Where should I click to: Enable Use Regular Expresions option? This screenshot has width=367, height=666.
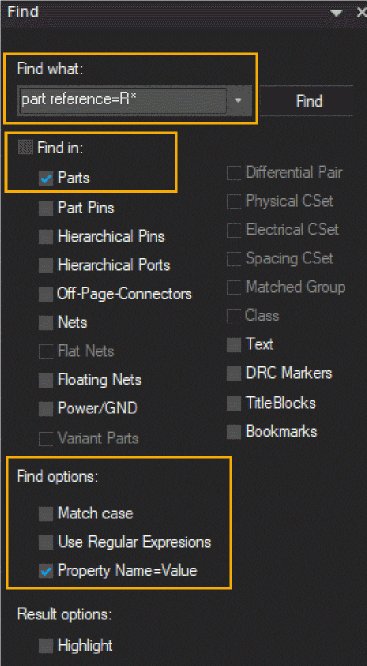tap(46, 542)
